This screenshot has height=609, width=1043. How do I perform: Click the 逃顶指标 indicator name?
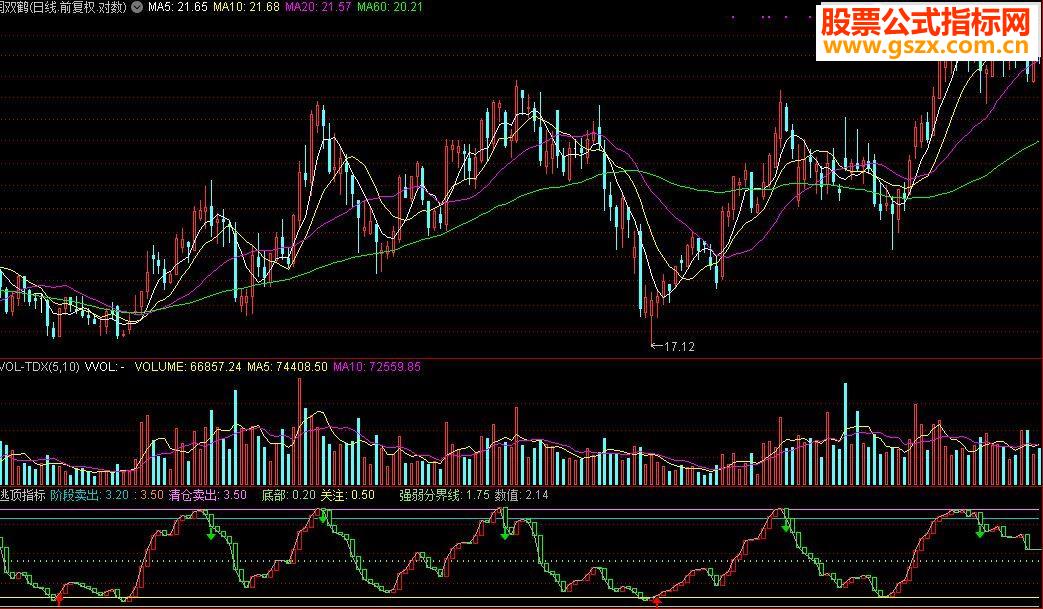tap(23, 495)
